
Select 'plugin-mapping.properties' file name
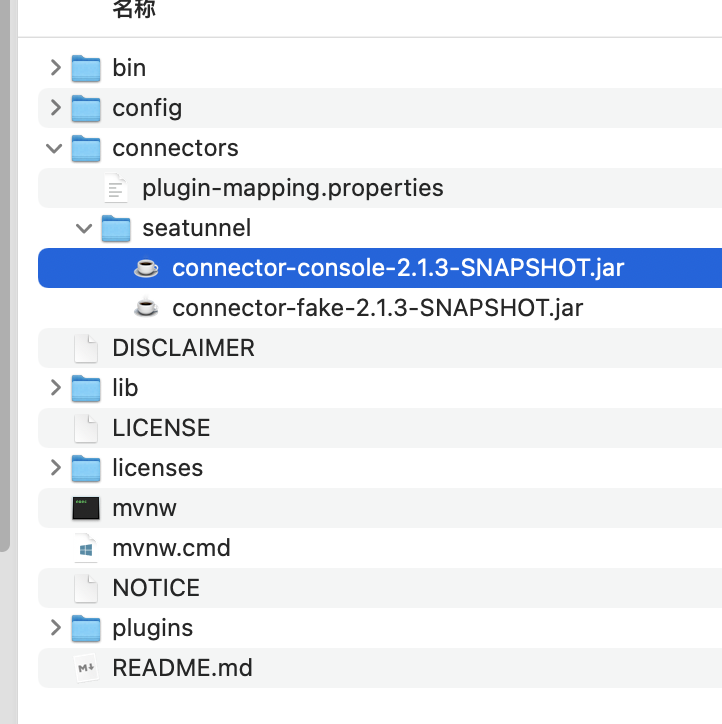(x=293, y=188)
